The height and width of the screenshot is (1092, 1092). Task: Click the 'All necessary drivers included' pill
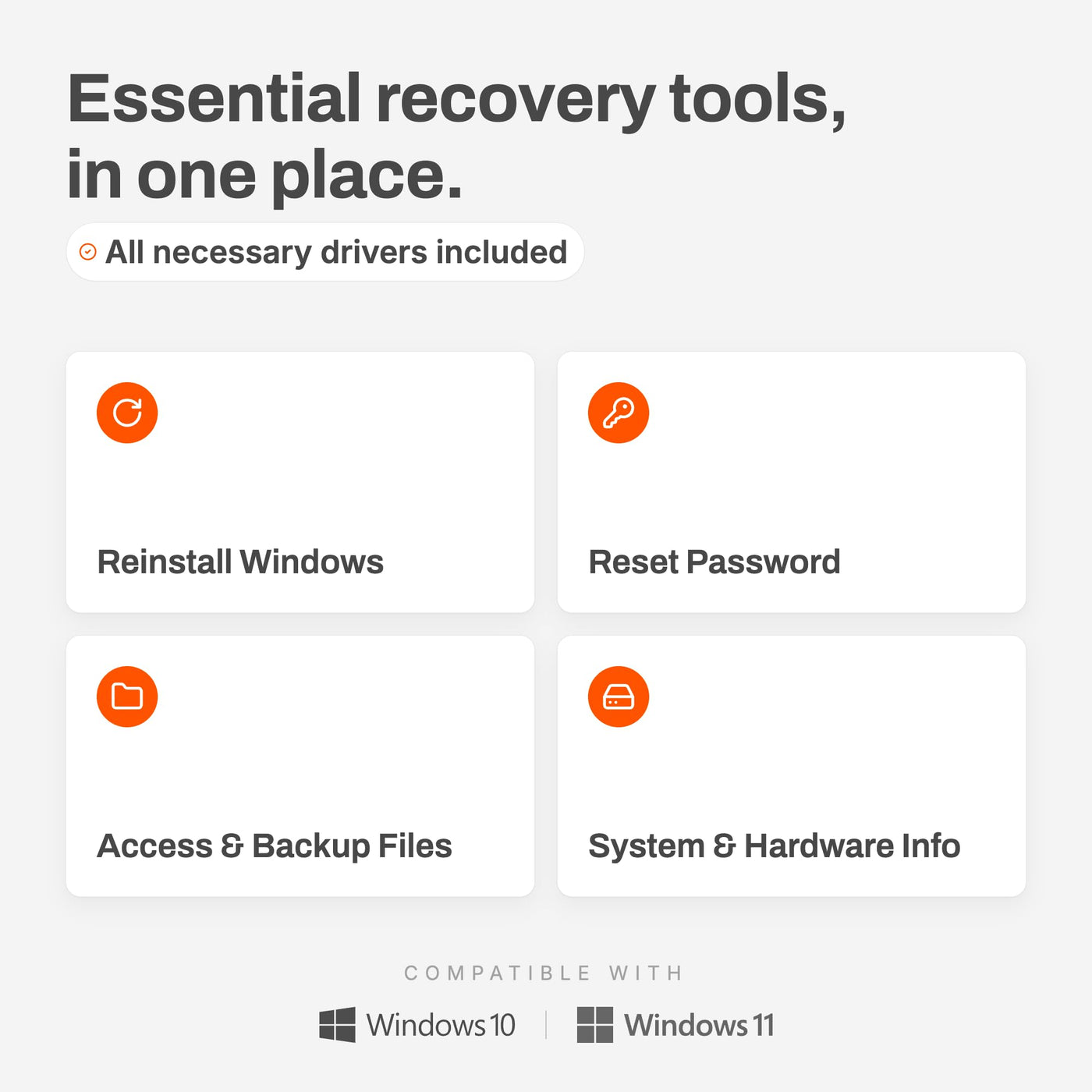click(325, 252)
